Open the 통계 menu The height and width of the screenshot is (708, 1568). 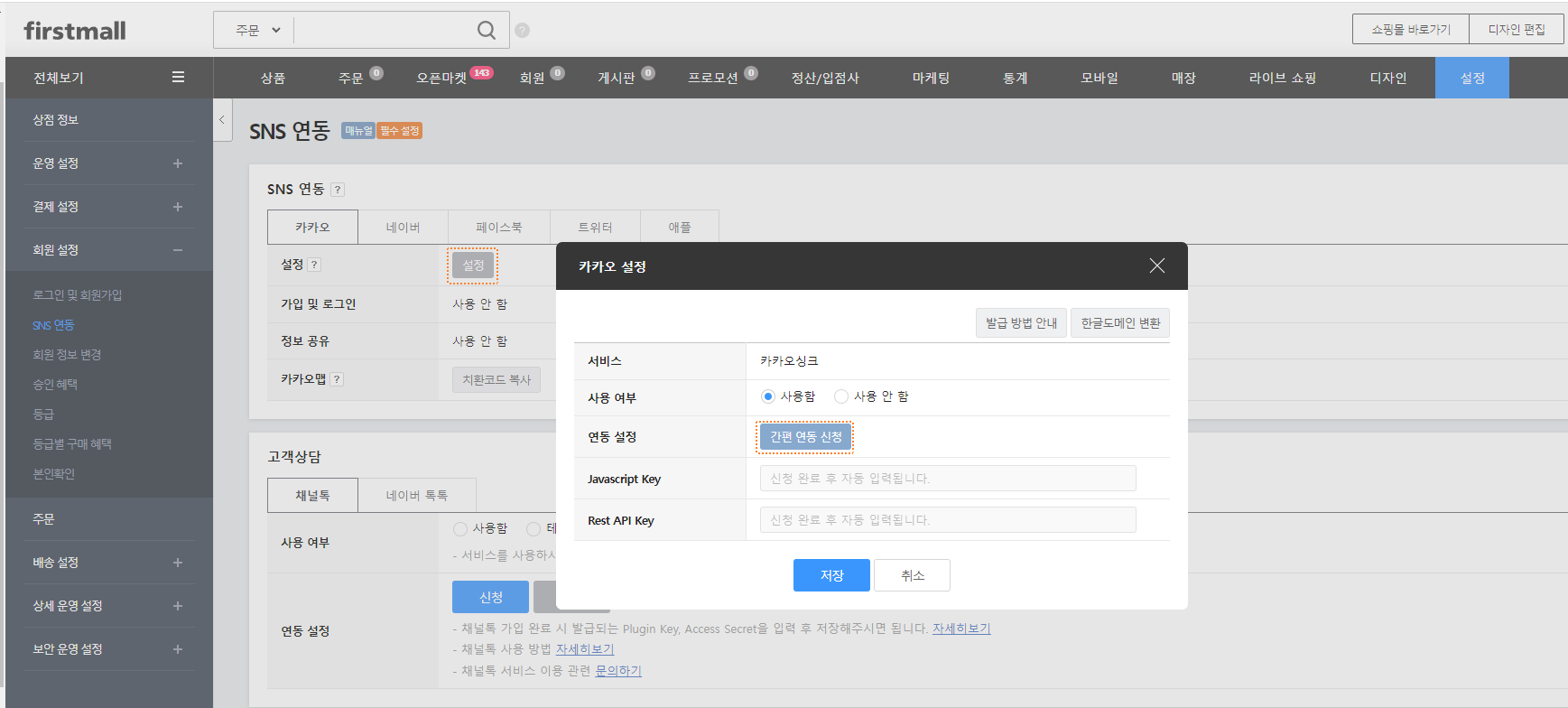coord(1016,79)
